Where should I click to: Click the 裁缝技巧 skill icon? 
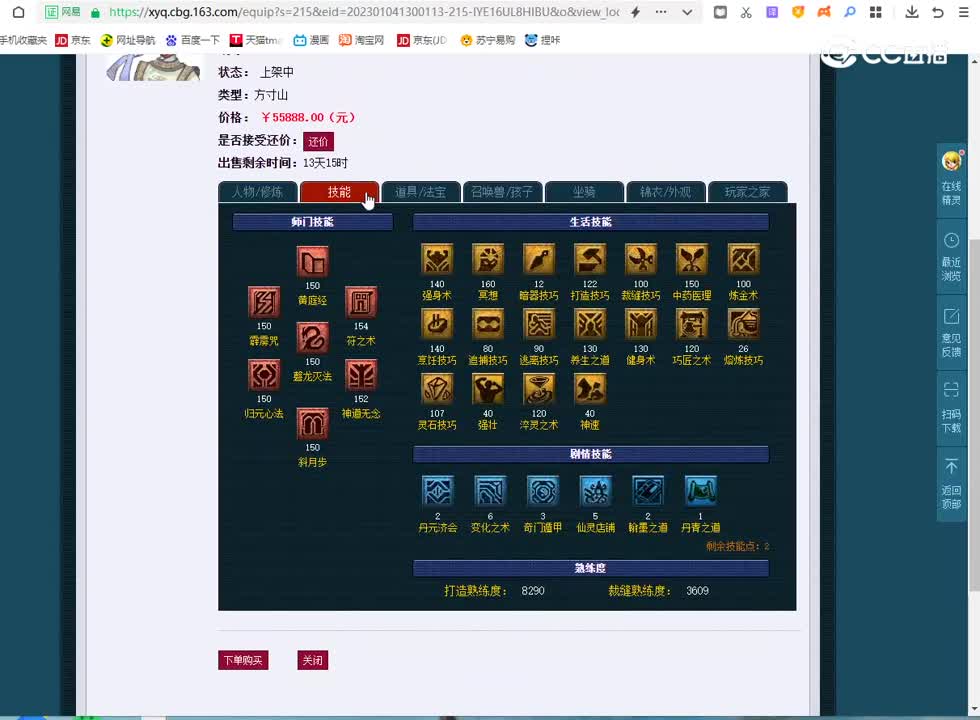tap(641, 259)
